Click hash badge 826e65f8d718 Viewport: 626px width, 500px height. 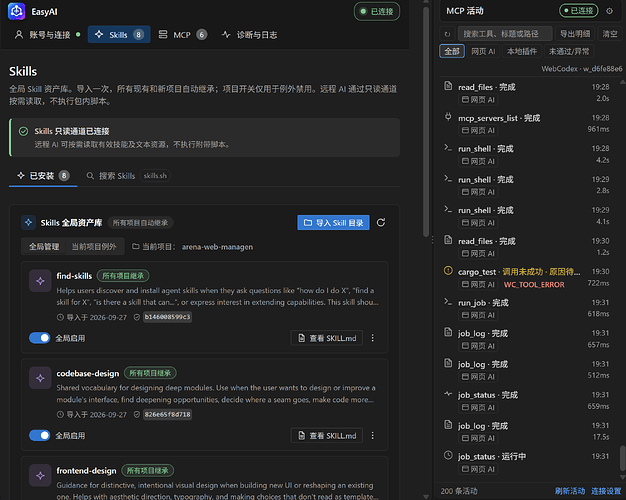click(167, 415)
